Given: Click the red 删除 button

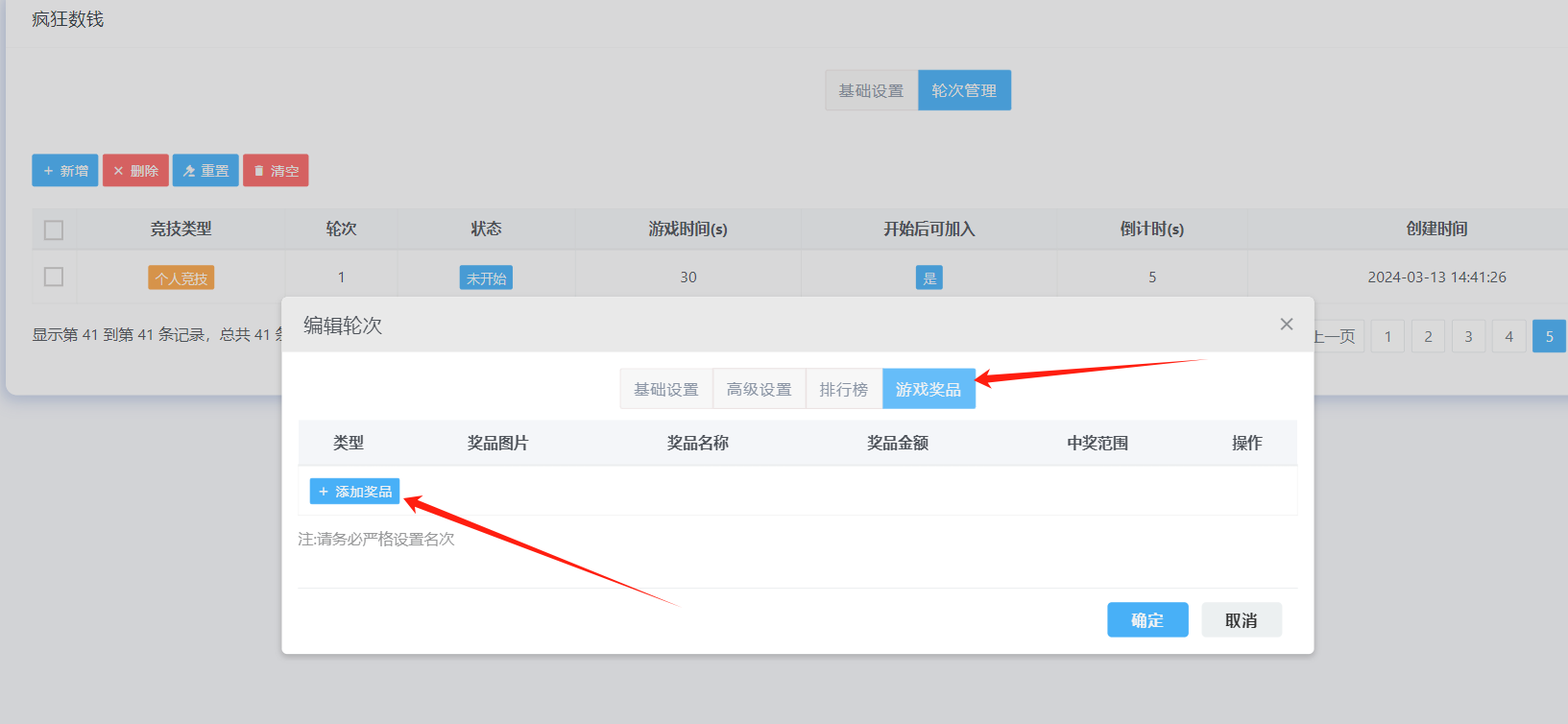Looking at the screenshot, I should [x=135, y=171].
